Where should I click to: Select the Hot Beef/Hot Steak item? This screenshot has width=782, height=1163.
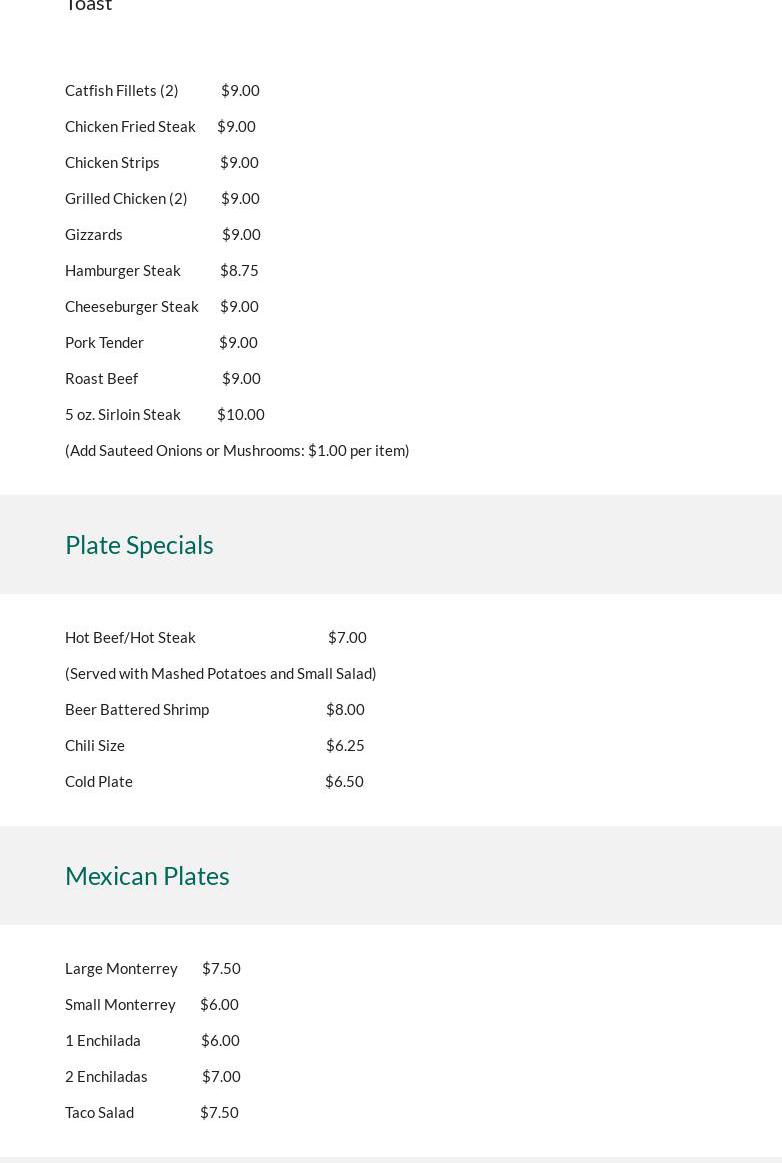[130, 638]
